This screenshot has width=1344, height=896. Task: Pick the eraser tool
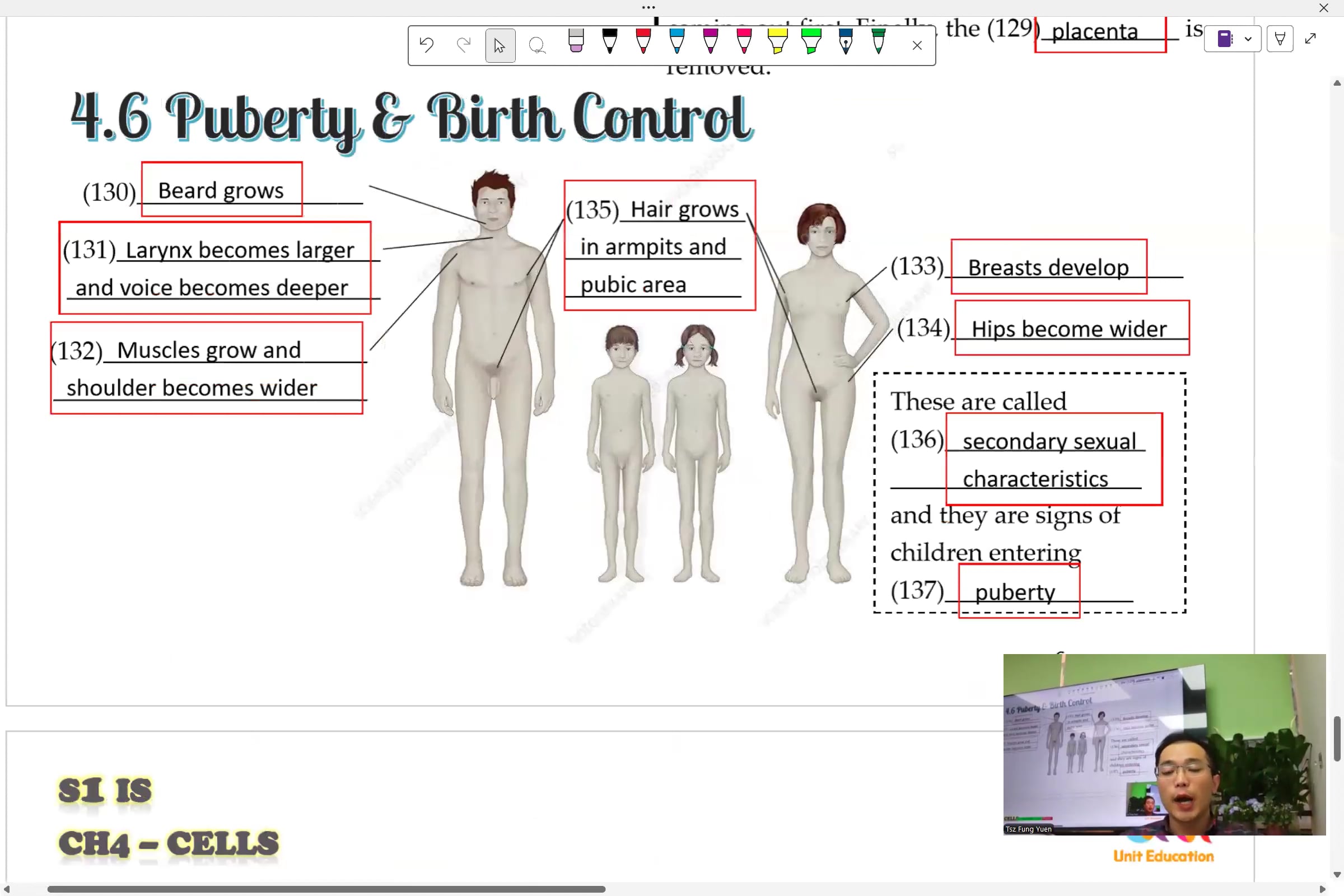576,41
